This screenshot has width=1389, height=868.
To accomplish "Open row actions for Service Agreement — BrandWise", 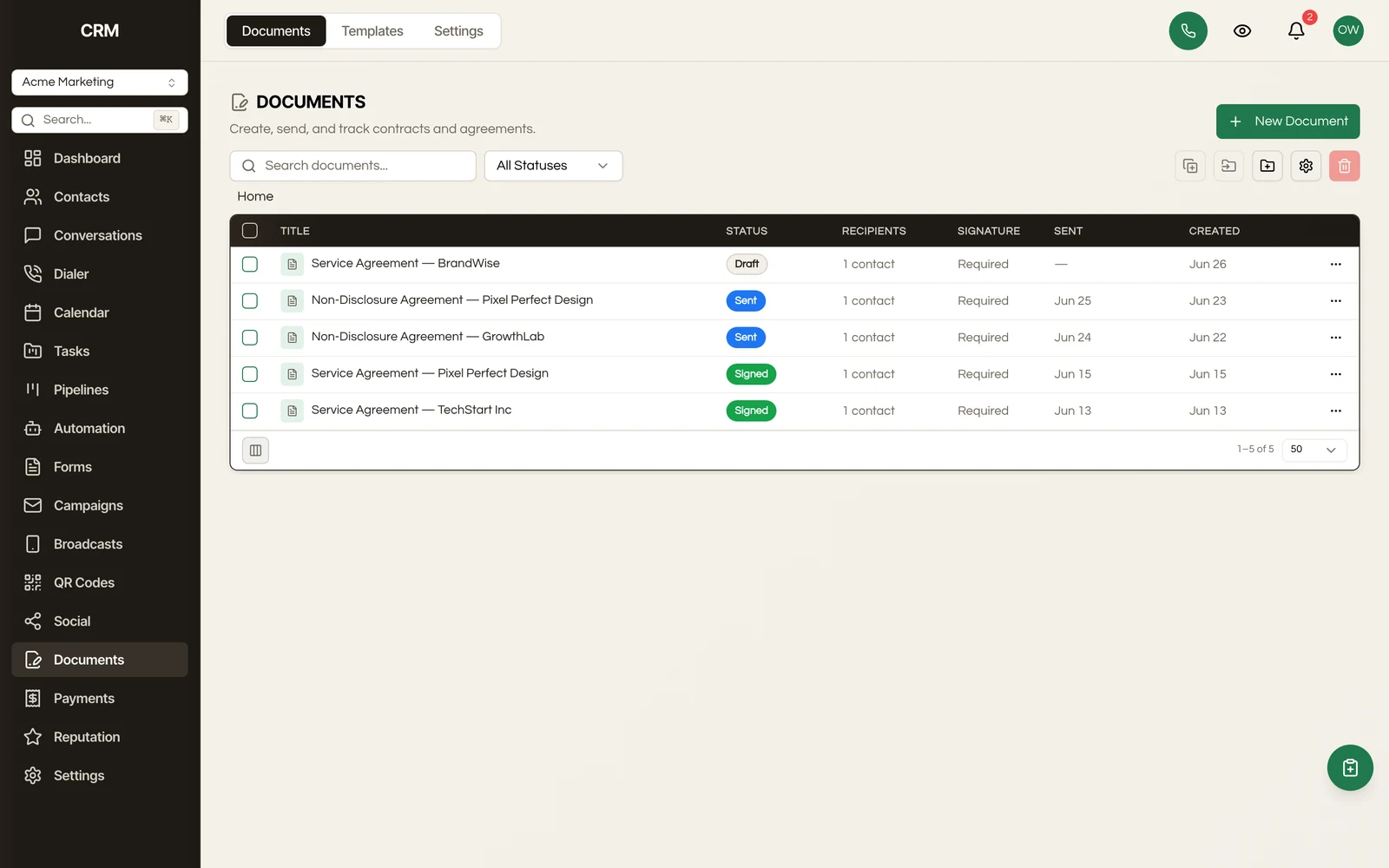I will (x=1335, y=264).
